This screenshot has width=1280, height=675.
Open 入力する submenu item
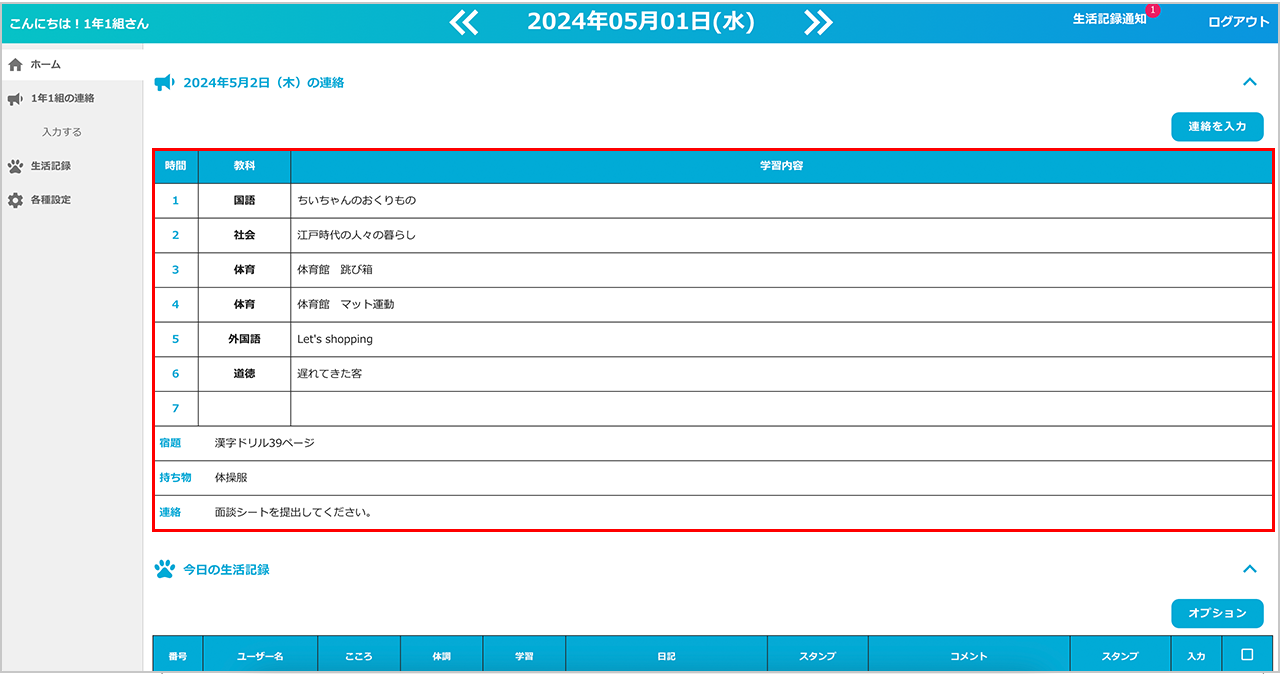point(62,132)
